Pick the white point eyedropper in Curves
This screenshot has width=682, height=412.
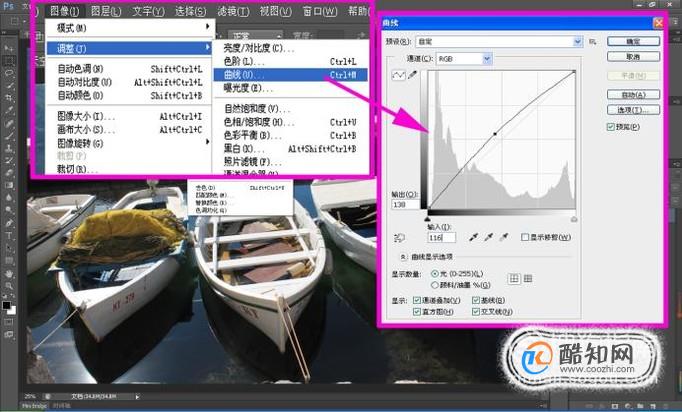pos(504,237)
